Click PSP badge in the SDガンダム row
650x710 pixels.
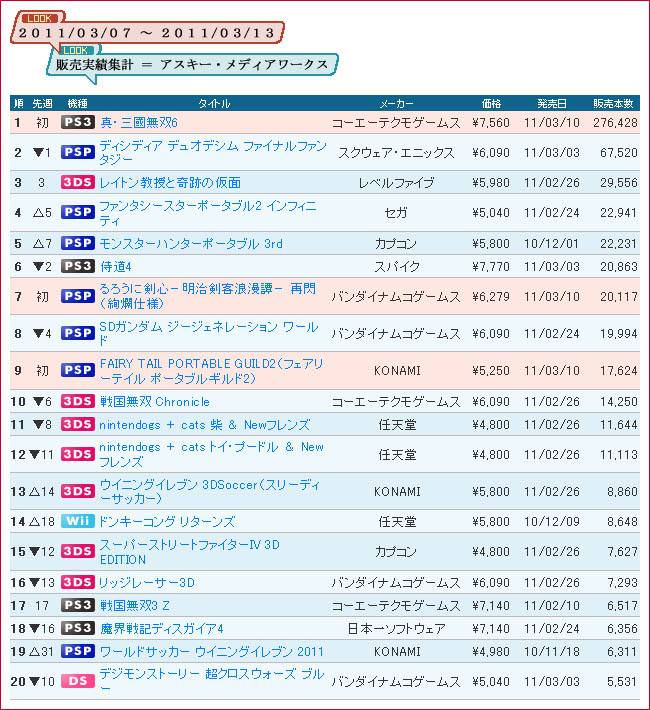click(x=78, y=333)
